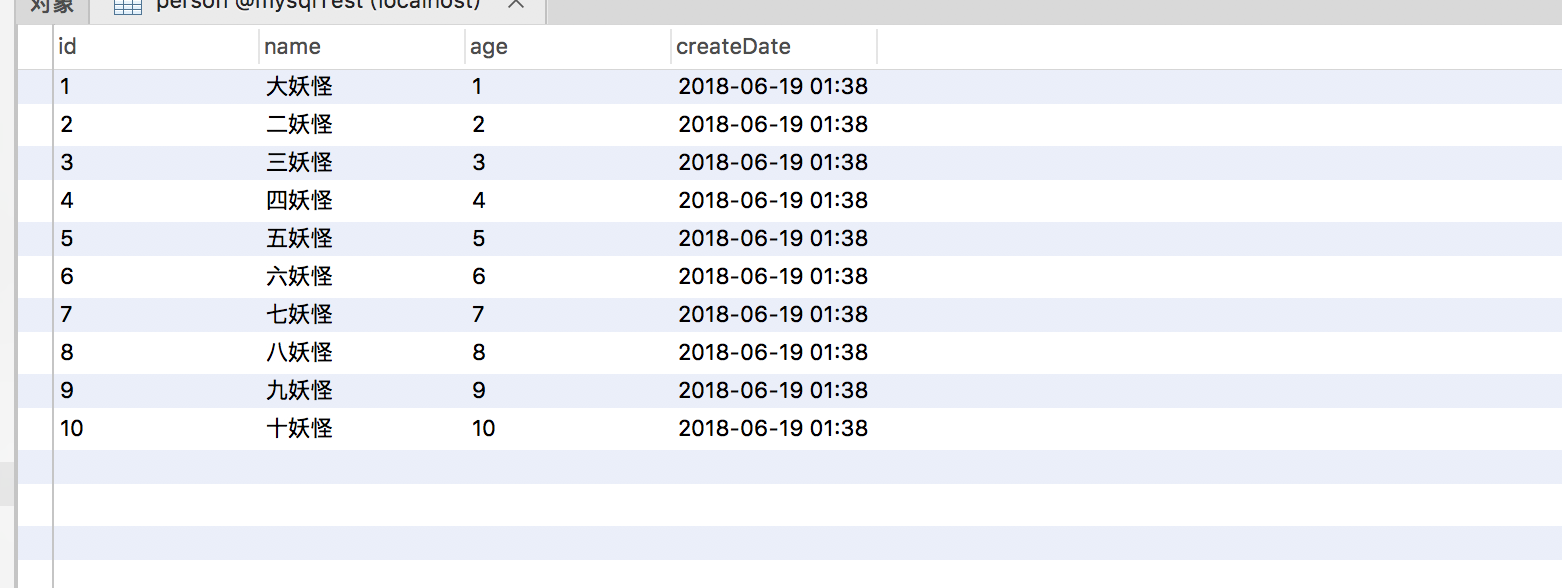The width and height of the screenshot is (1562, 588).
Task: Click the name column header
Action: [x=292, y=46]
